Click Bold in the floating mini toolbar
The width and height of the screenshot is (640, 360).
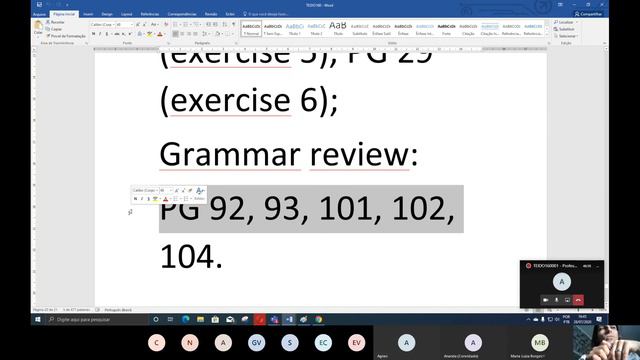pyautogui.click(x=136, y=199)
